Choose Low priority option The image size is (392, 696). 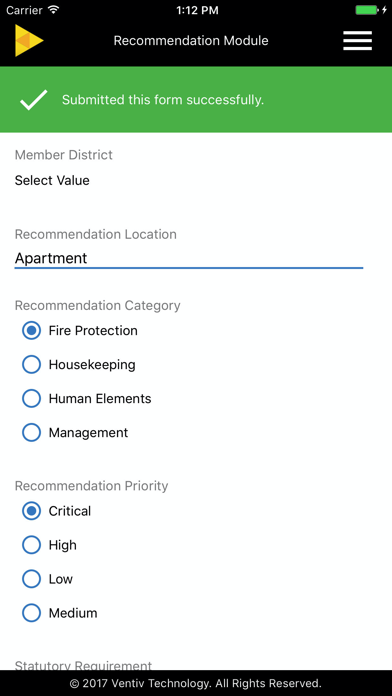pos(32,579)
